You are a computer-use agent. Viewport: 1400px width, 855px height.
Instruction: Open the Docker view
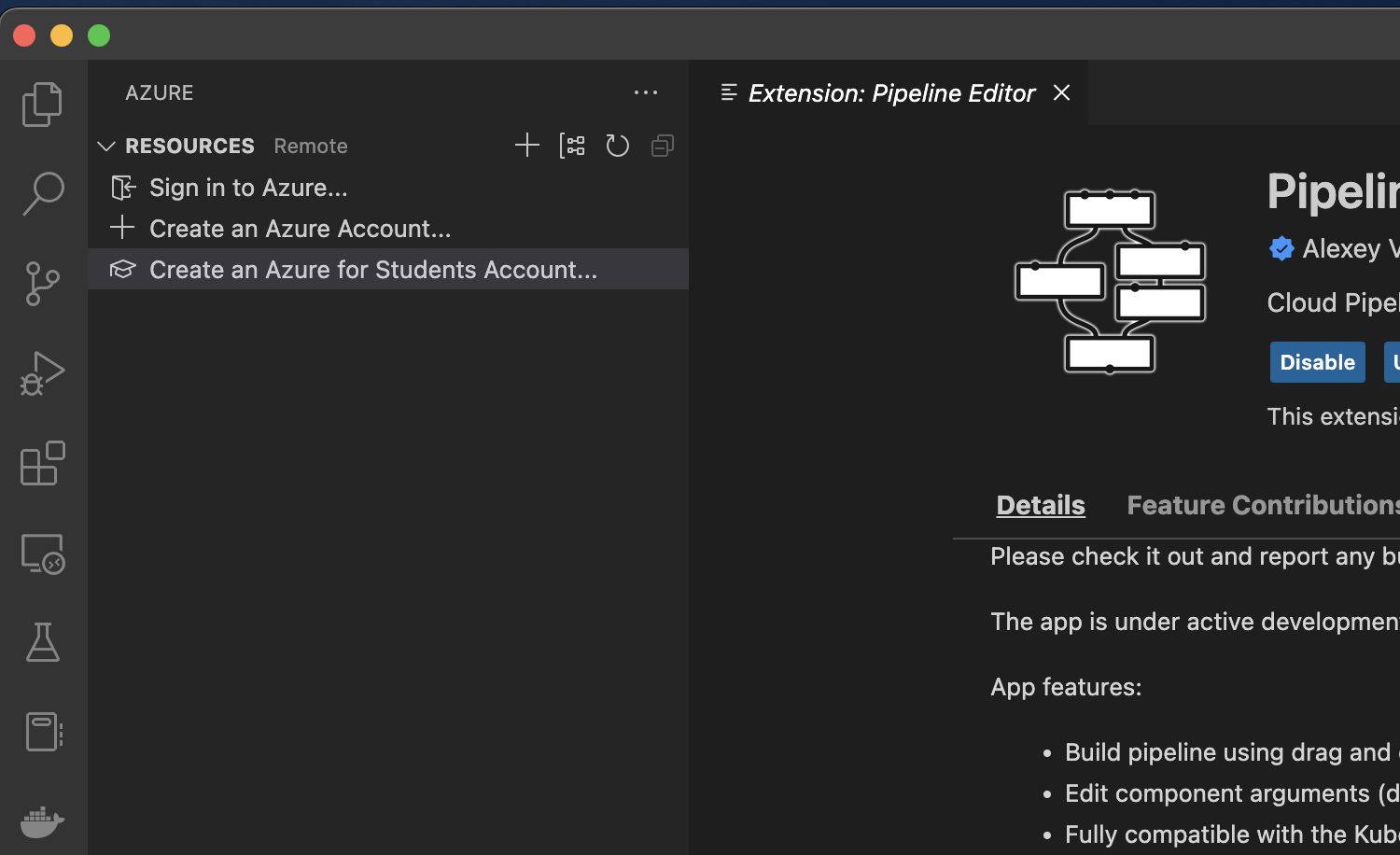click(x=43, y=821)
